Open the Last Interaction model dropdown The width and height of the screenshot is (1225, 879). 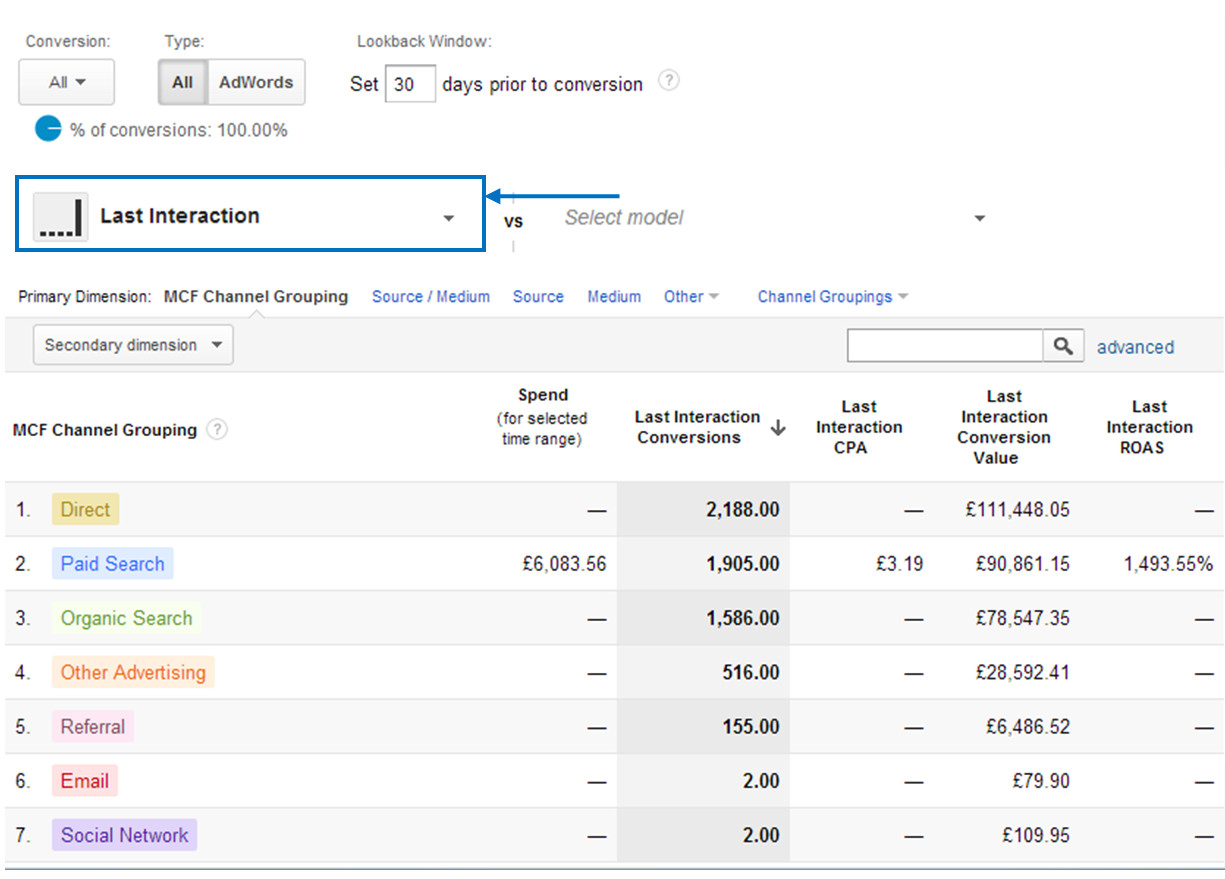tap(250, 214)
